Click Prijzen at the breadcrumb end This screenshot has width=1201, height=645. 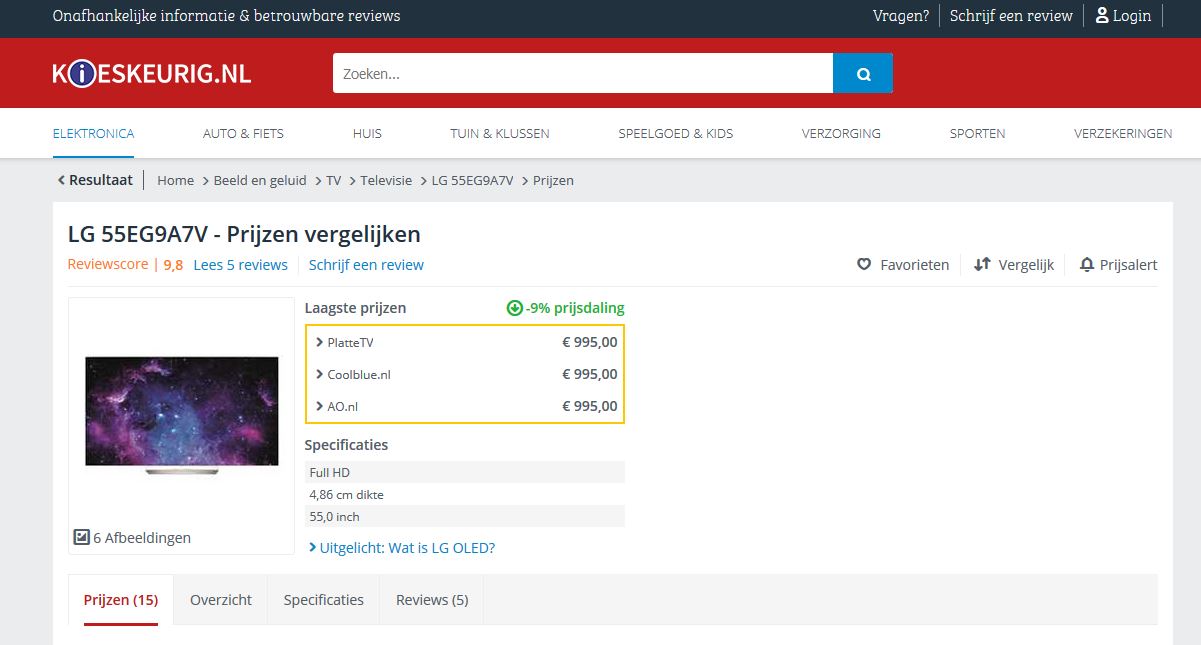coord(553,180)
